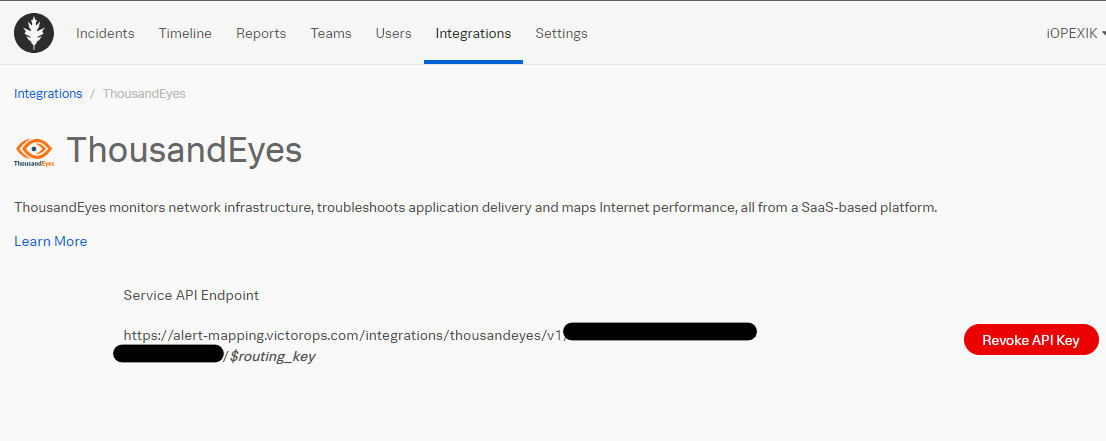Click the Integrations breadcrumb link

tap(48, 94)
